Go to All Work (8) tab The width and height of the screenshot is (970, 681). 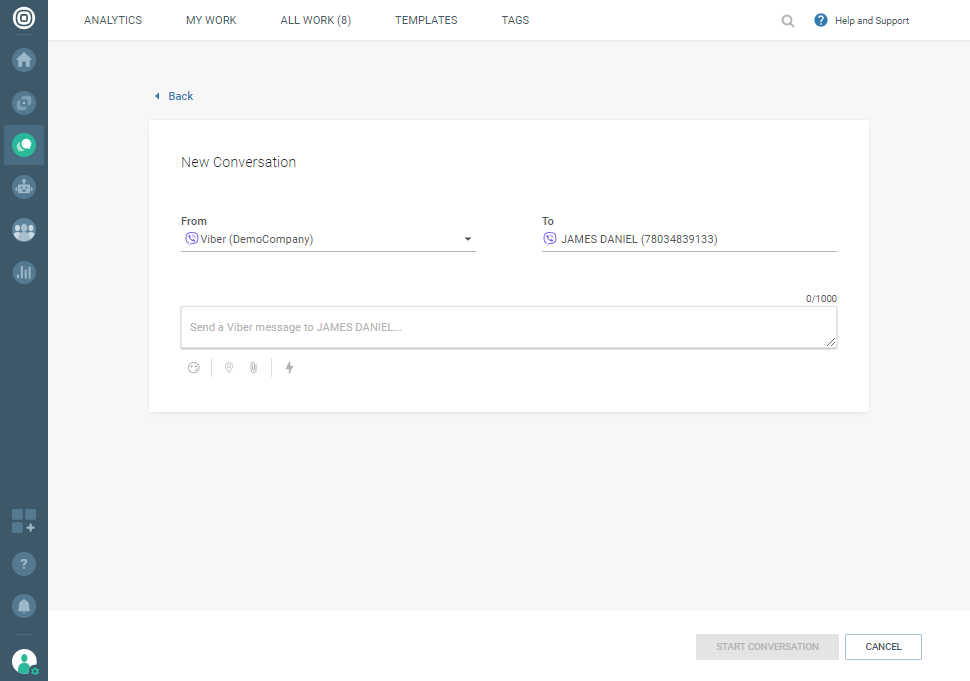pyautogui.click(x=315, y=21)
